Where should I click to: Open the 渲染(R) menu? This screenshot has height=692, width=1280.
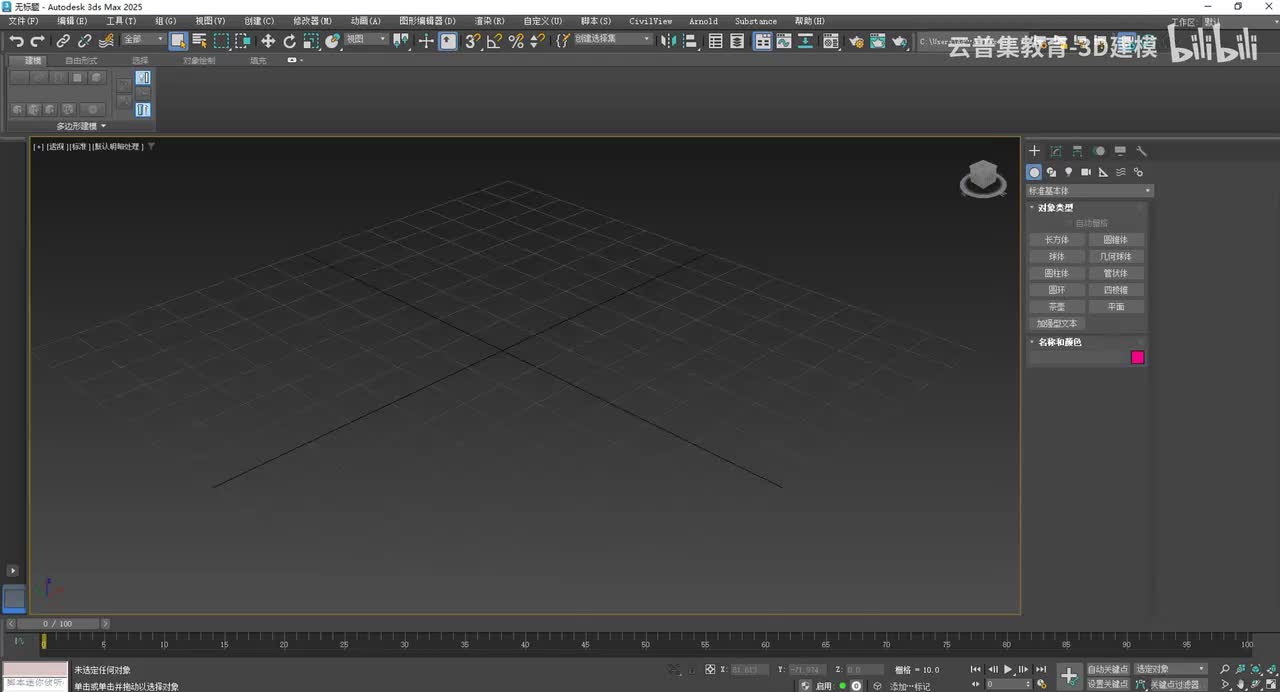point(489,21)
